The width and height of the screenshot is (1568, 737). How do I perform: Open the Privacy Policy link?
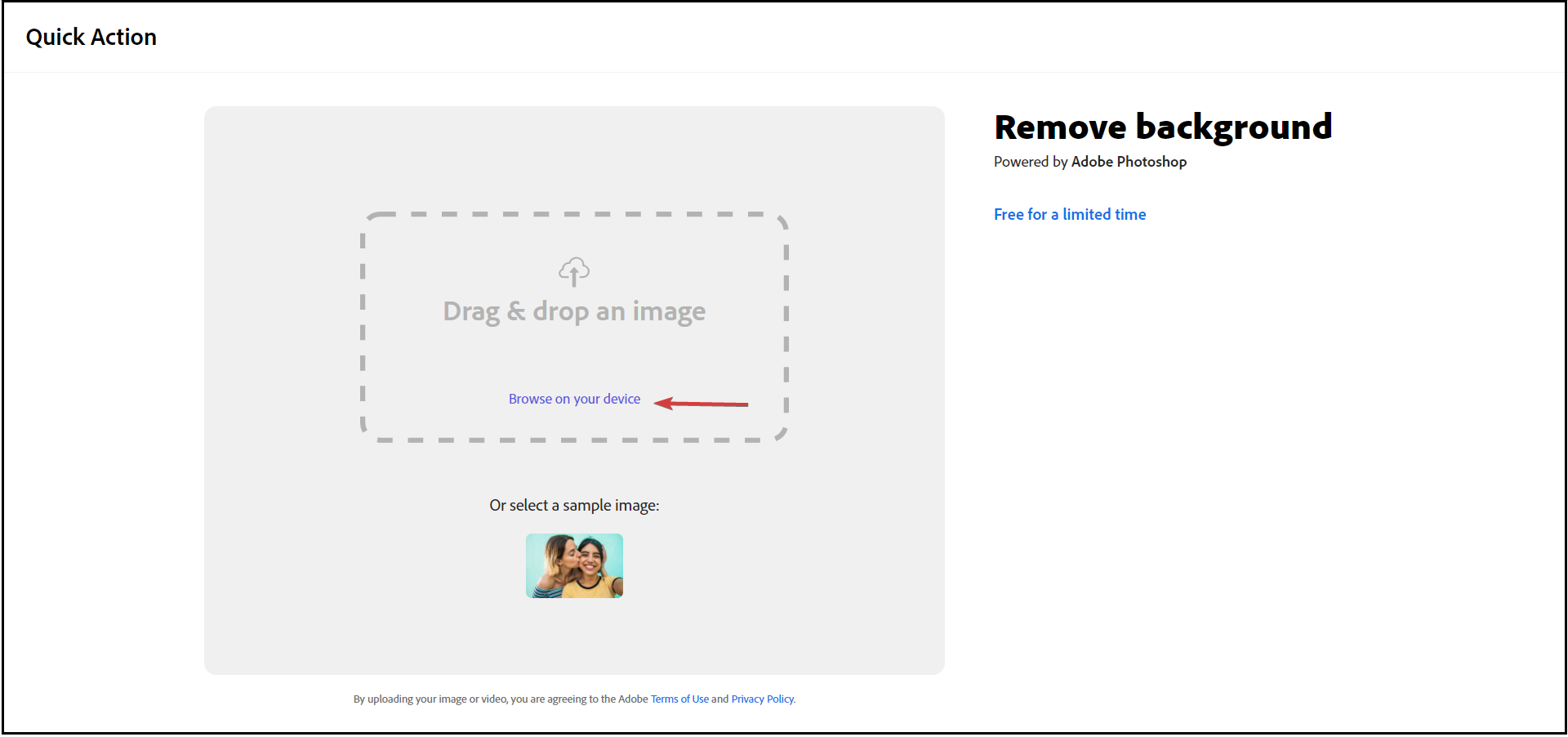[x=763, y=699]
